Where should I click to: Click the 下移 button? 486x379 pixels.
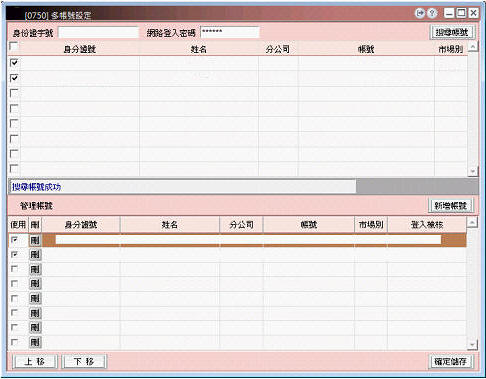point(84,361)
